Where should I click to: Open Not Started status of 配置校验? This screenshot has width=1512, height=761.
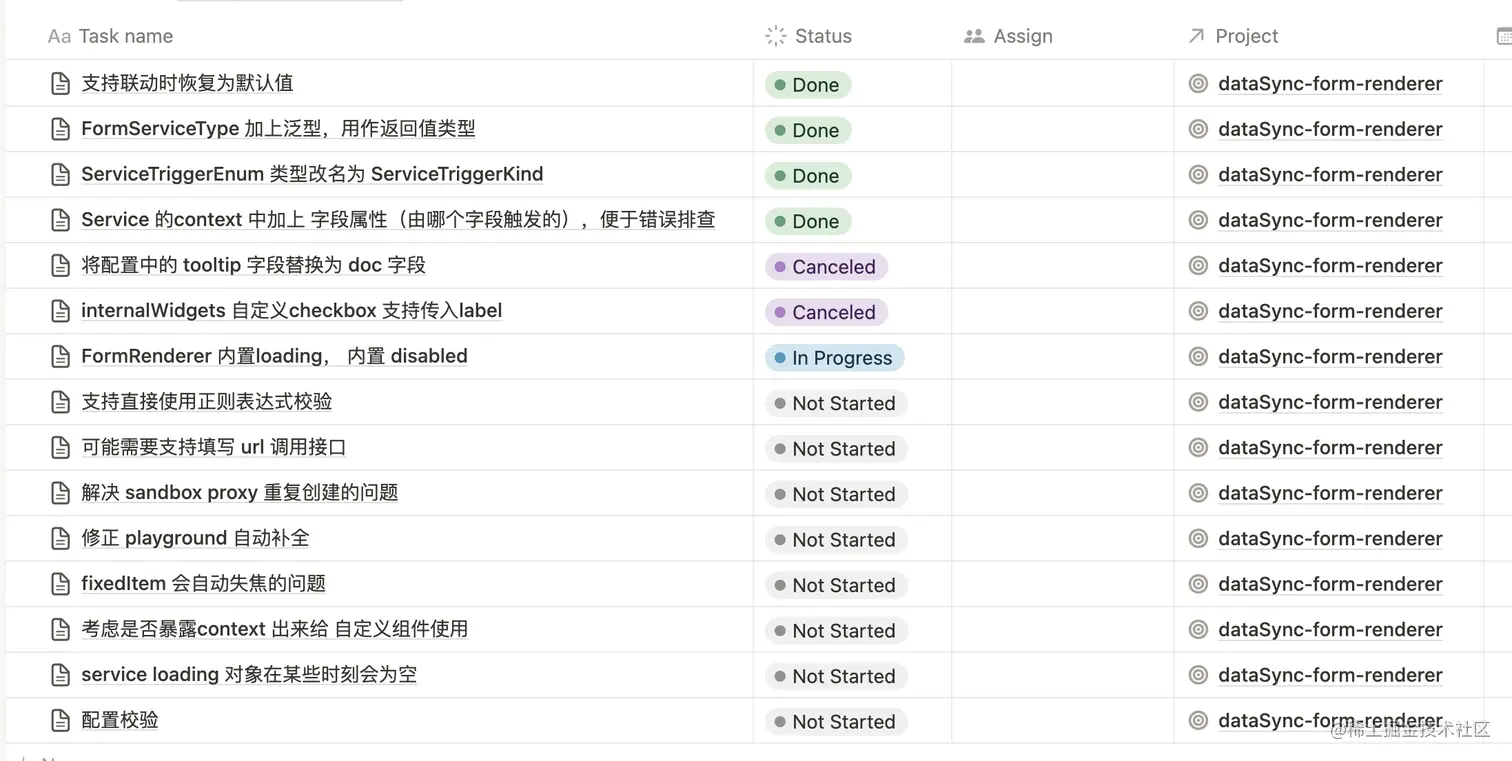(836, 722)
